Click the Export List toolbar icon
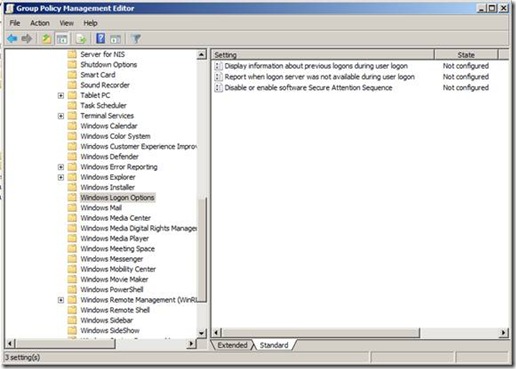516x369 pixels. (x=81, y=39)
